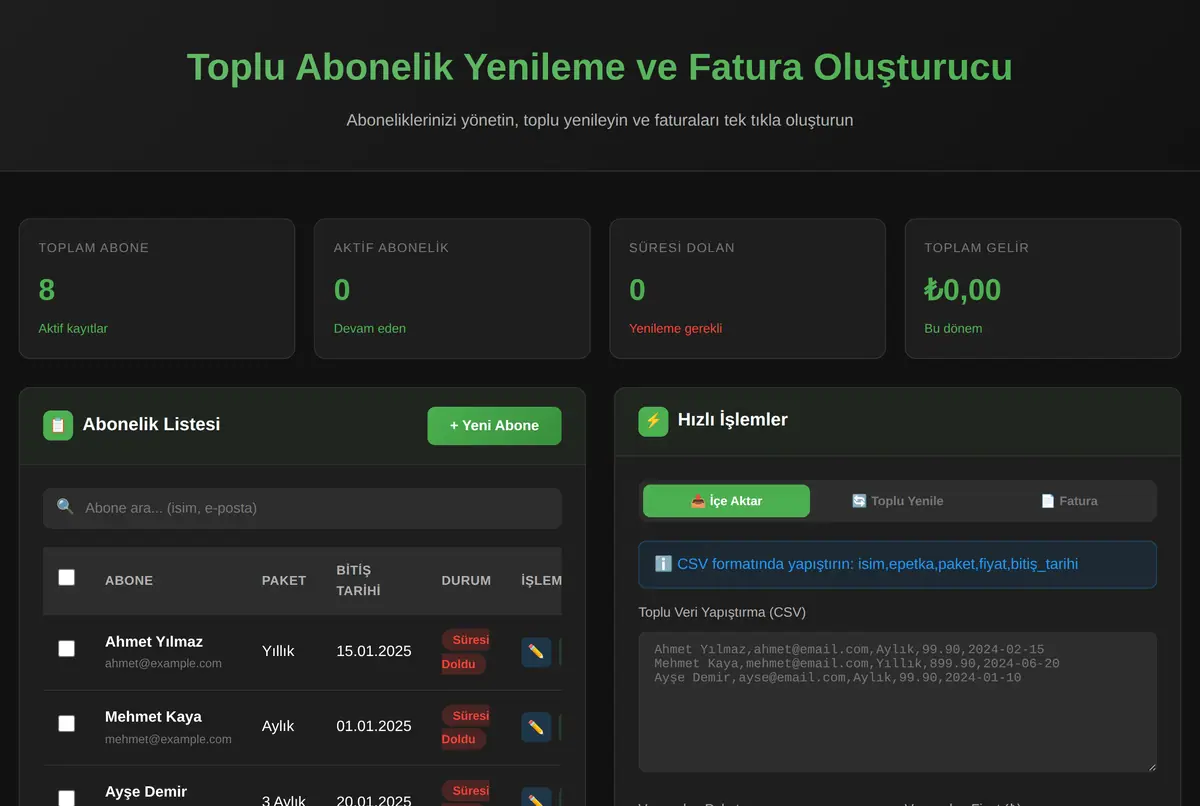This screenshot has height=806, width=1200.
Task: Click the clipboard icon beside Abonelik Listesi
Action: tap(58, 425)
